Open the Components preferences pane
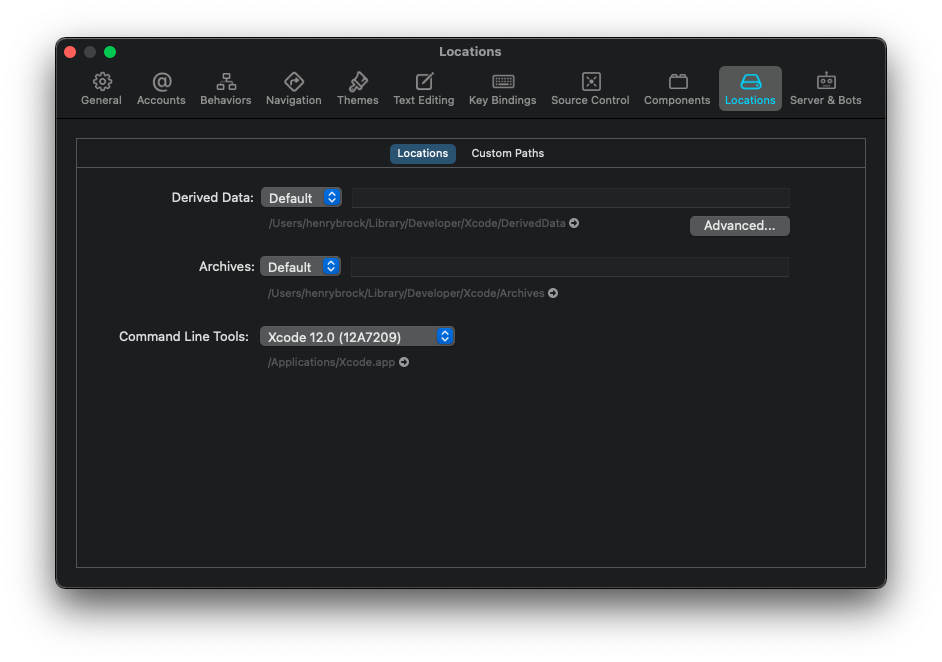942x662 pixels. click(676, 88)
